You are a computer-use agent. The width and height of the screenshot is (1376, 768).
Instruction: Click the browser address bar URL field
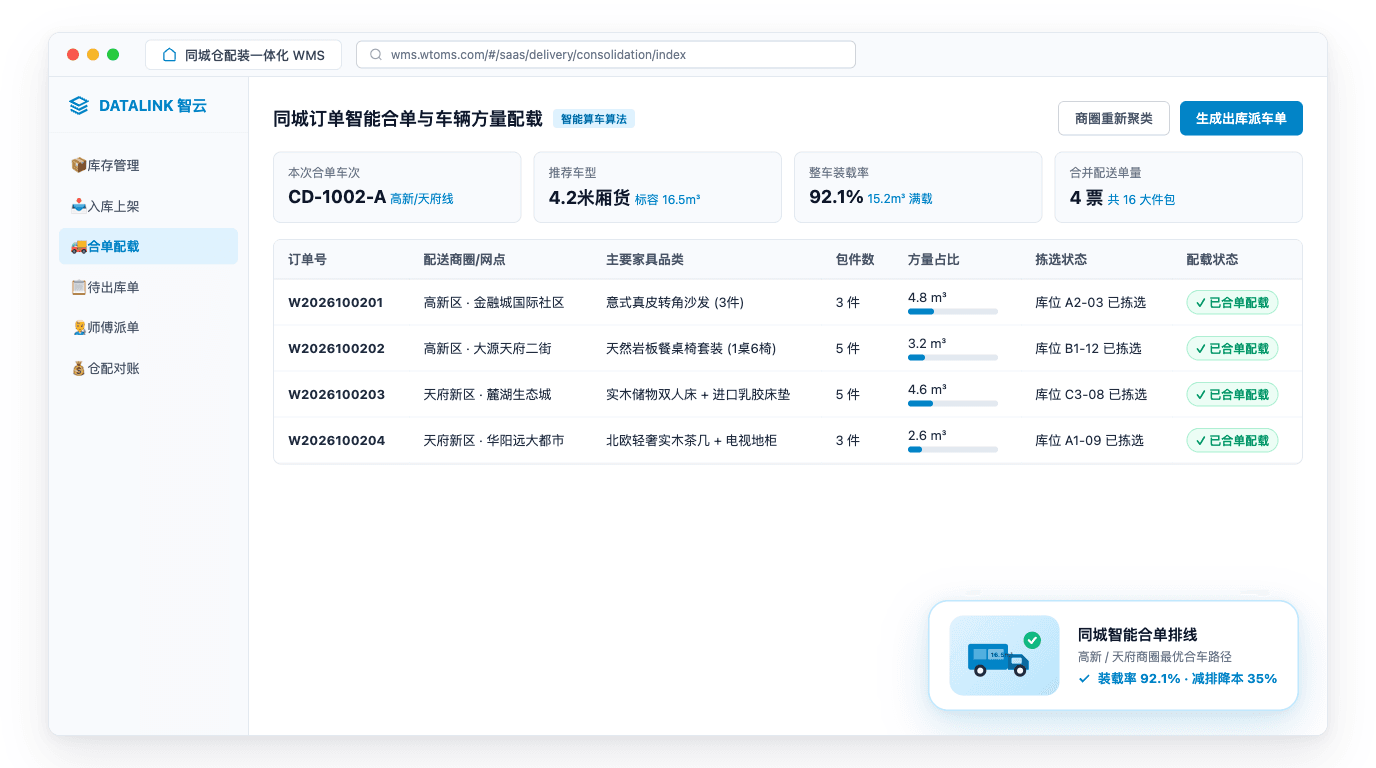tap(606, 55)
